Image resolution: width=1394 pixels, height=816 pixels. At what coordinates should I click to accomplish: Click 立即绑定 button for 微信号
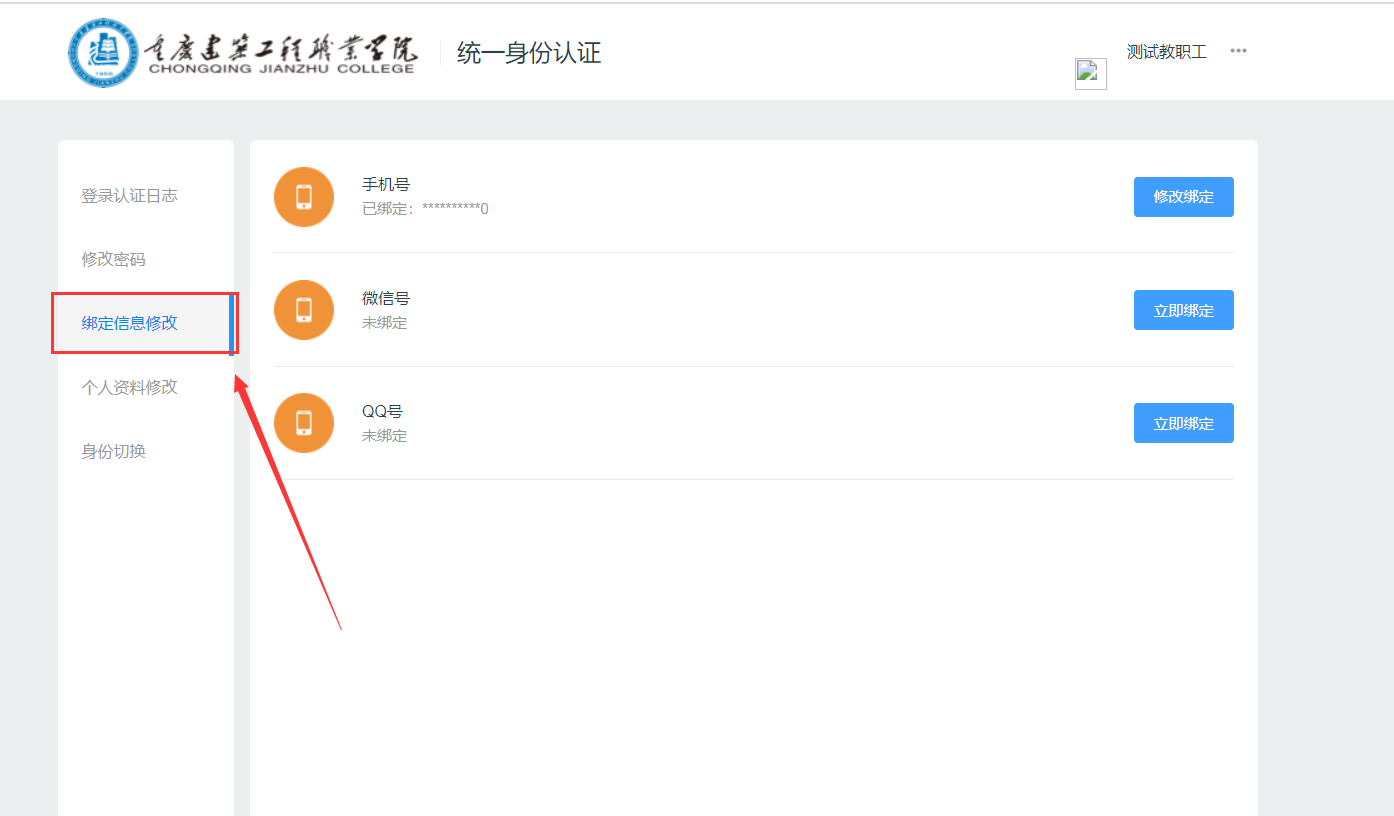[1184, 310]
